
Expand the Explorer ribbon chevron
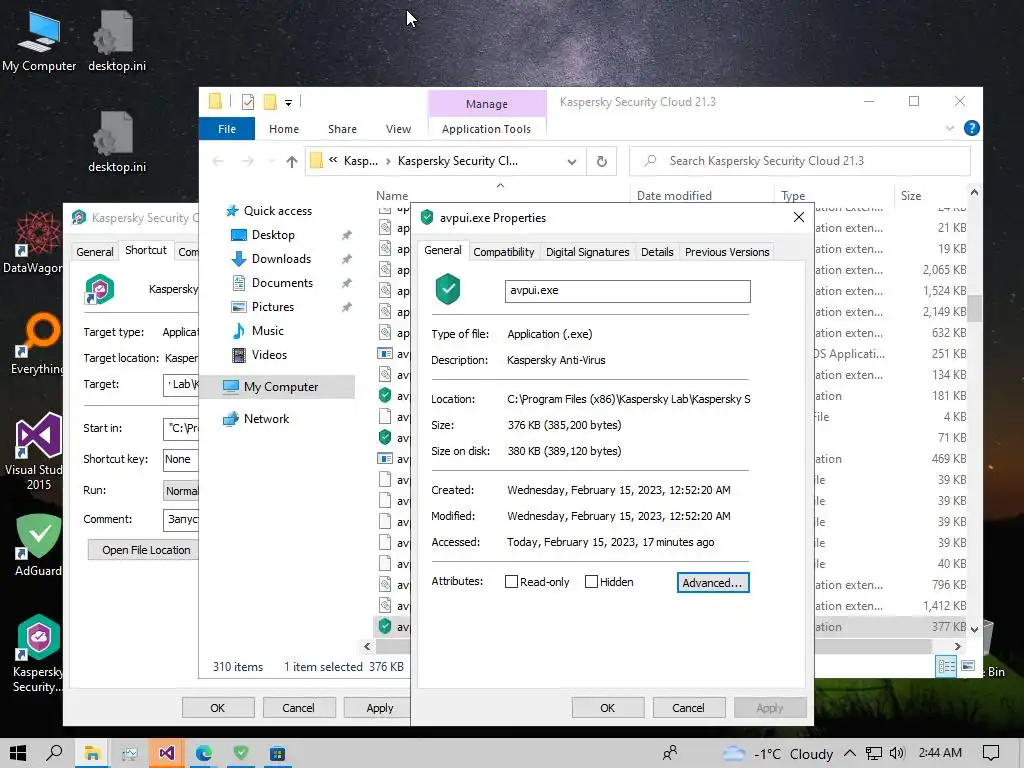coord(950,128)
